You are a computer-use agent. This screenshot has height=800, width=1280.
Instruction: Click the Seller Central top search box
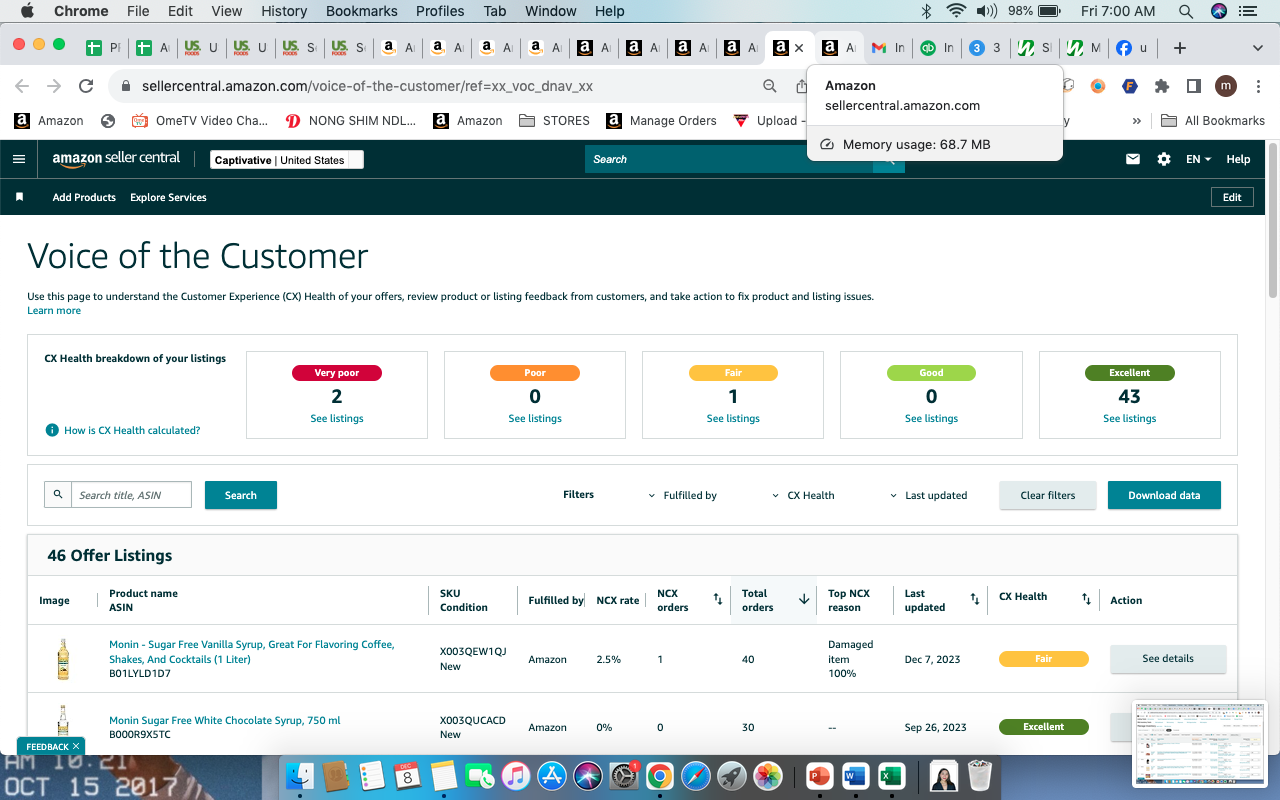729,159
